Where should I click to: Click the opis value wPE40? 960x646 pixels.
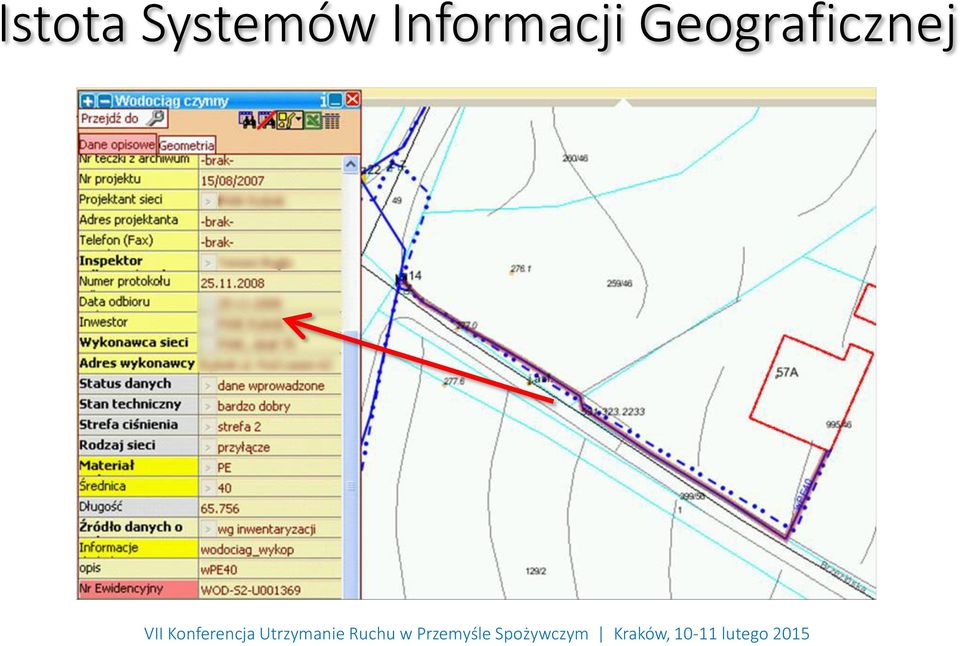click(219, 569)
